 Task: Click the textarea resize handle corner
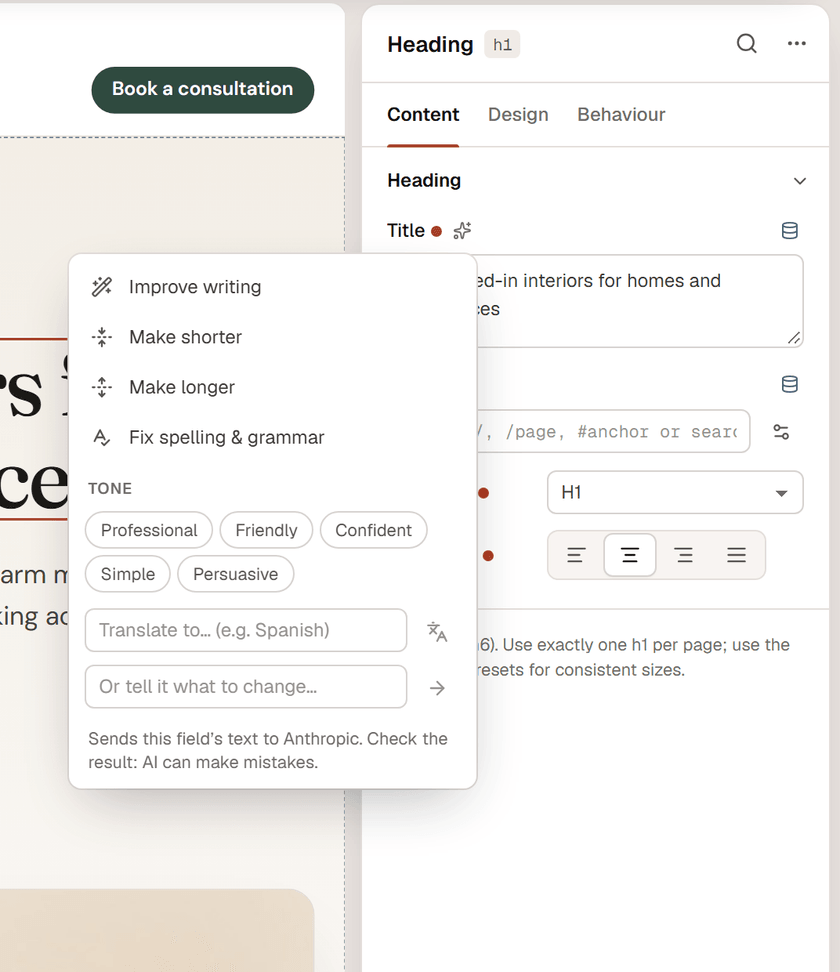[794, 338]
